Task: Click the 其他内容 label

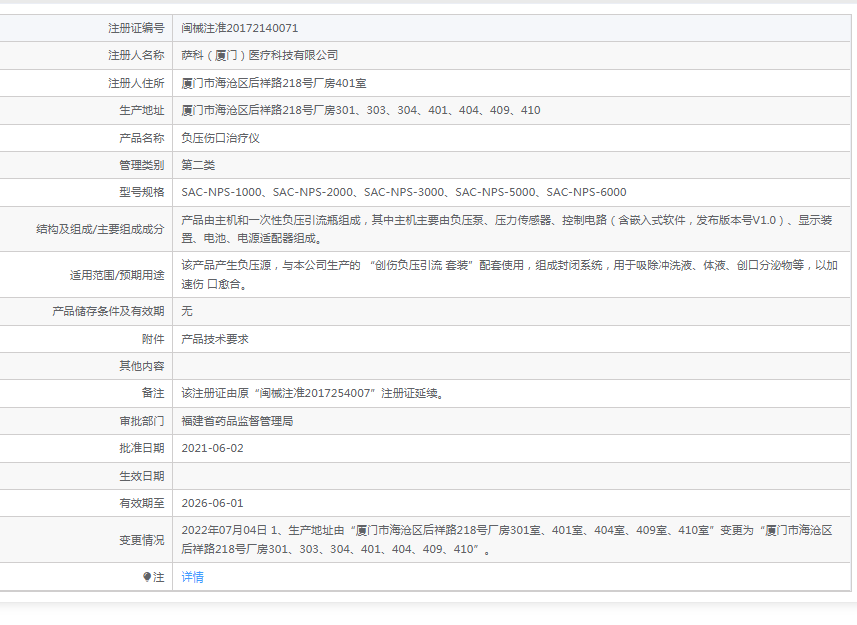Action: coord(142,366)
